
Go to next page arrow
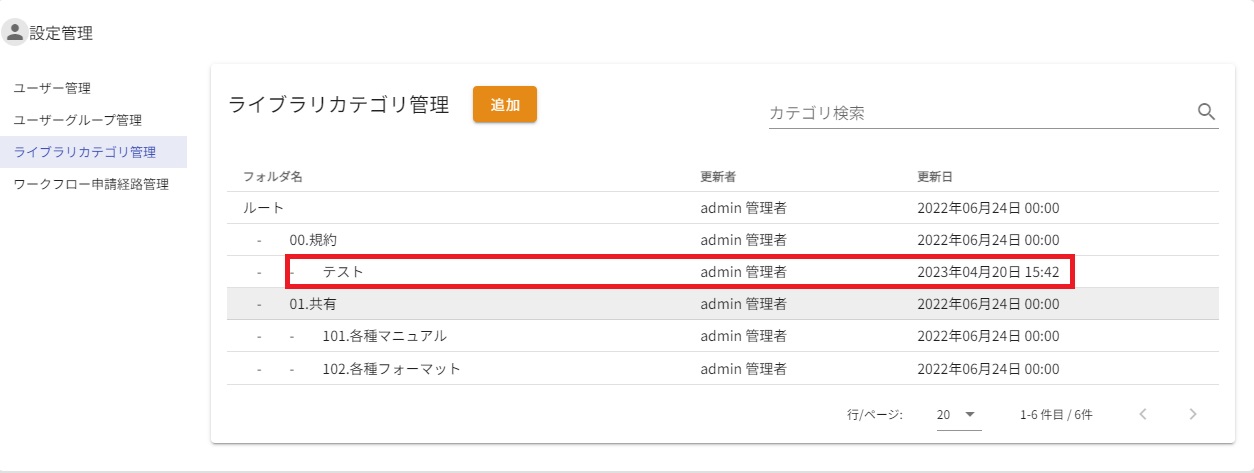[x=1191, y=414]
